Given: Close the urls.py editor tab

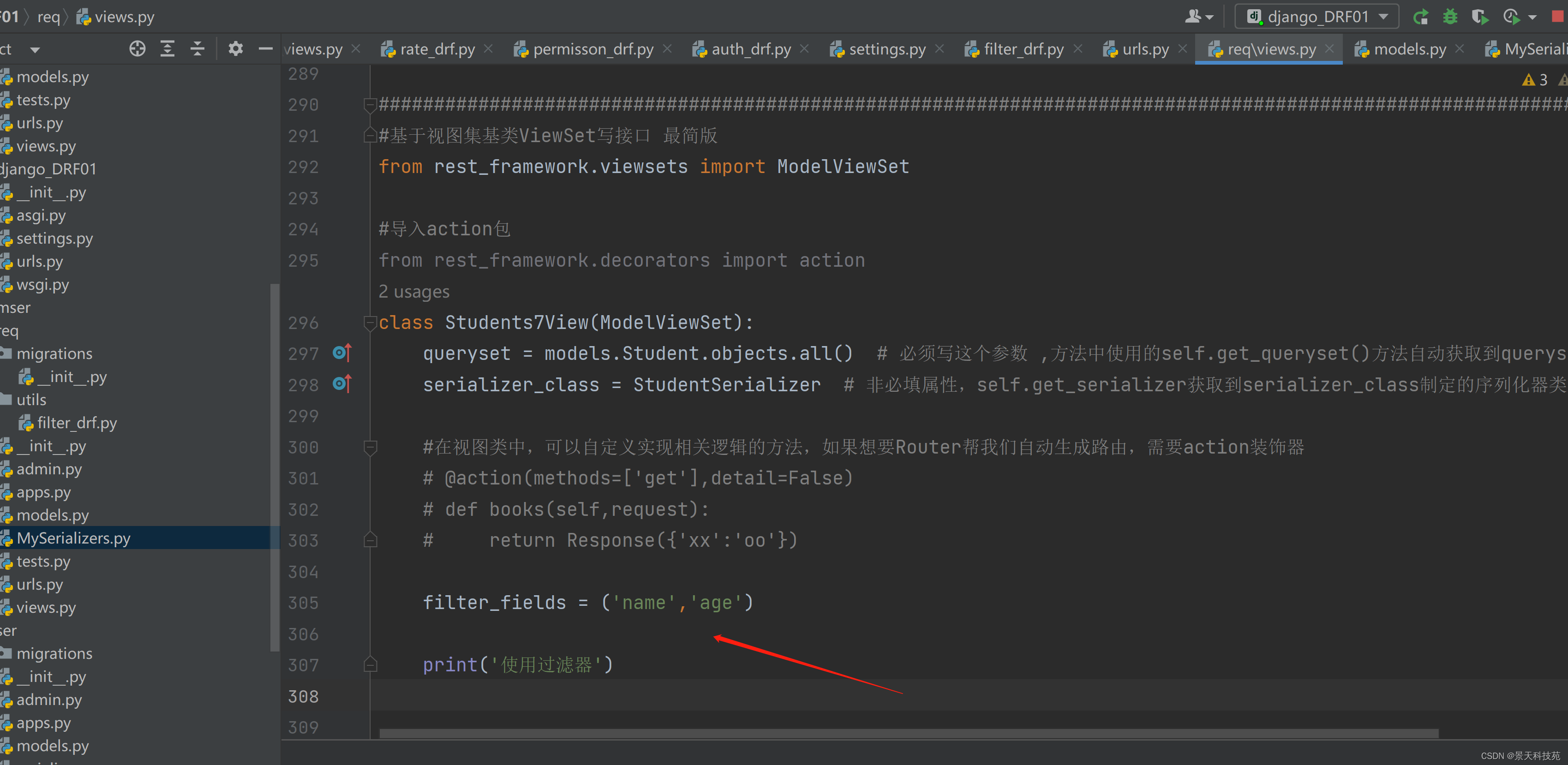Looking at the screenshot, I should pyautogui.click(x=1182, y=49).
